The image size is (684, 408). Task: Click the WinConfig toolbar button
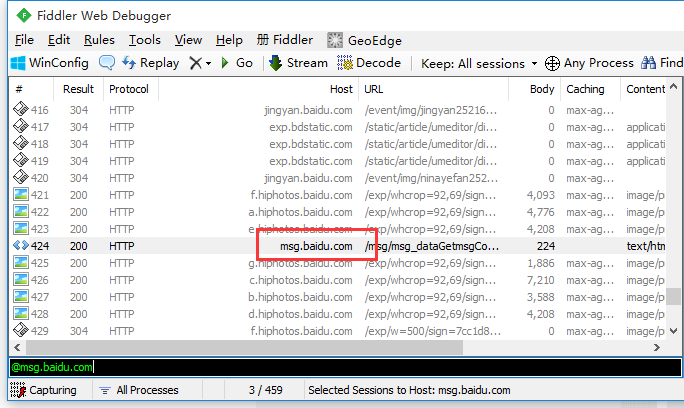(49, 63)
